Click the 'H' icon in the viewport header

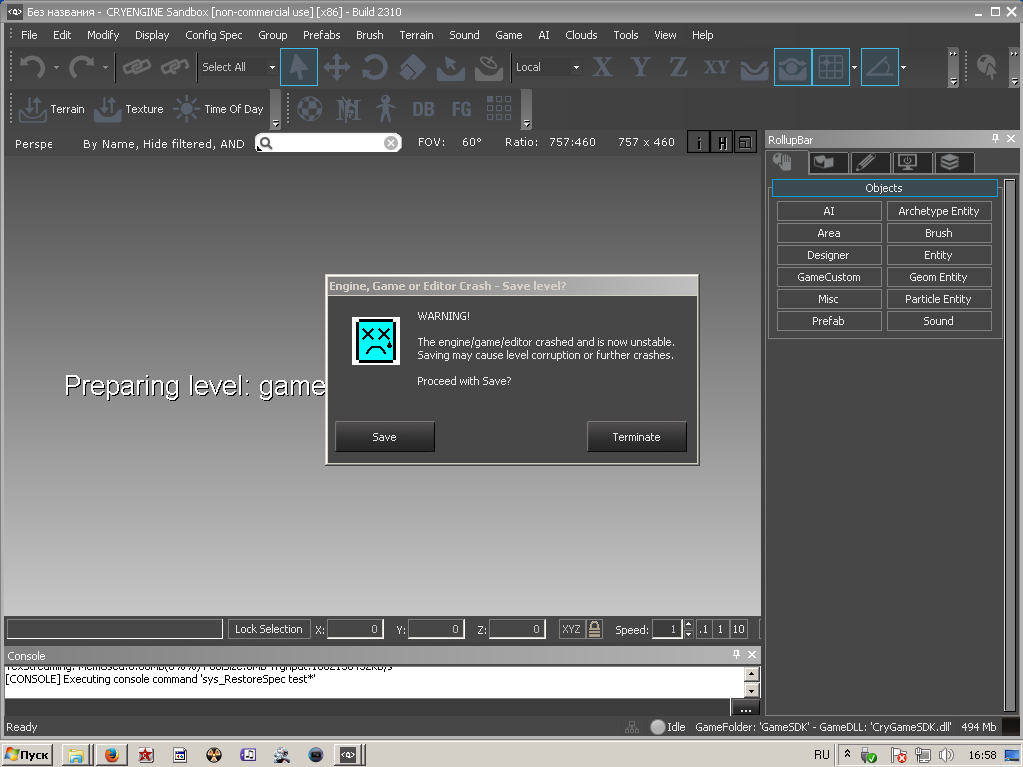722,142
